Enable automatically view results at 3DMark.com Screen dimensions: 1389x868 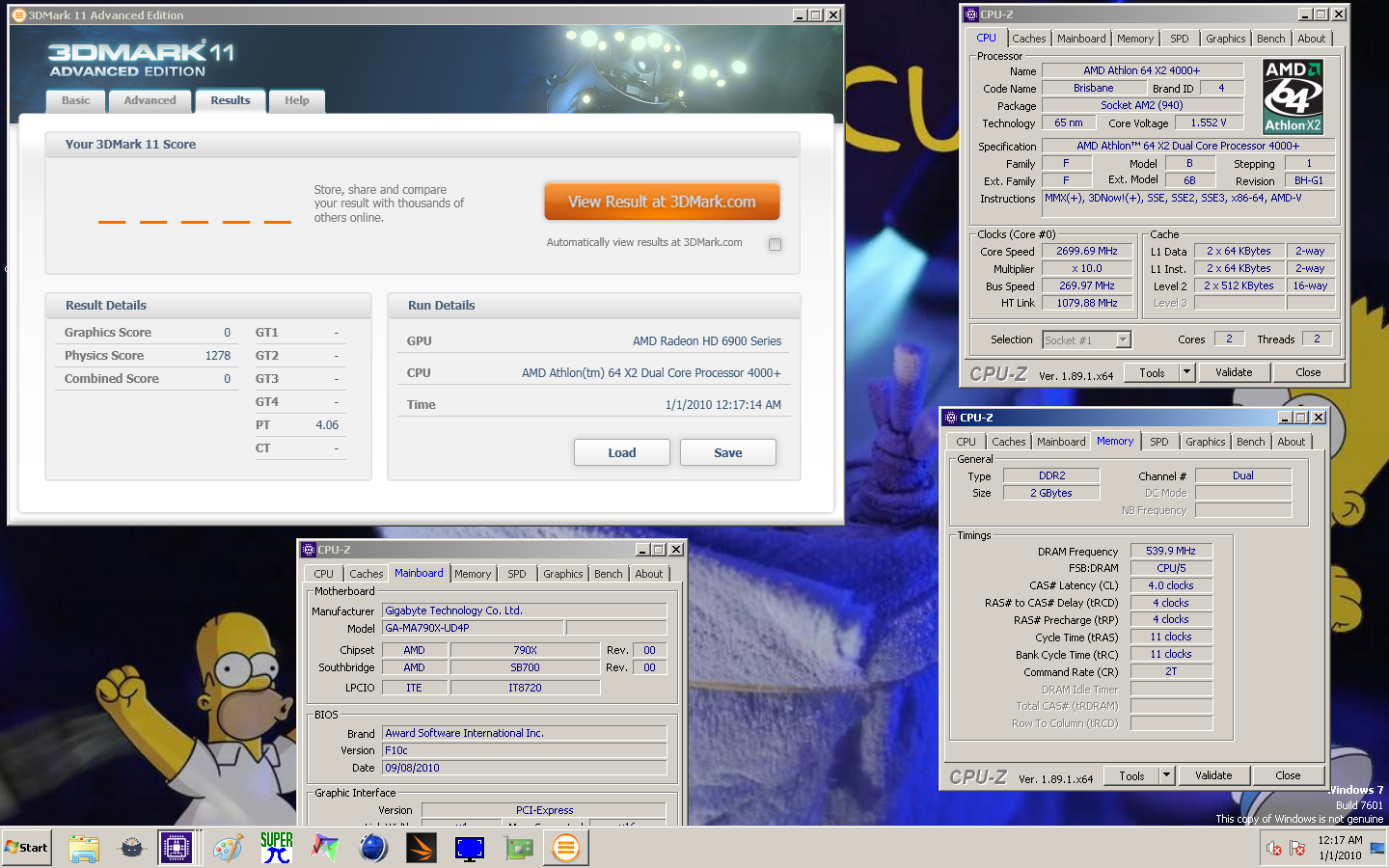[x=775, y=244]
